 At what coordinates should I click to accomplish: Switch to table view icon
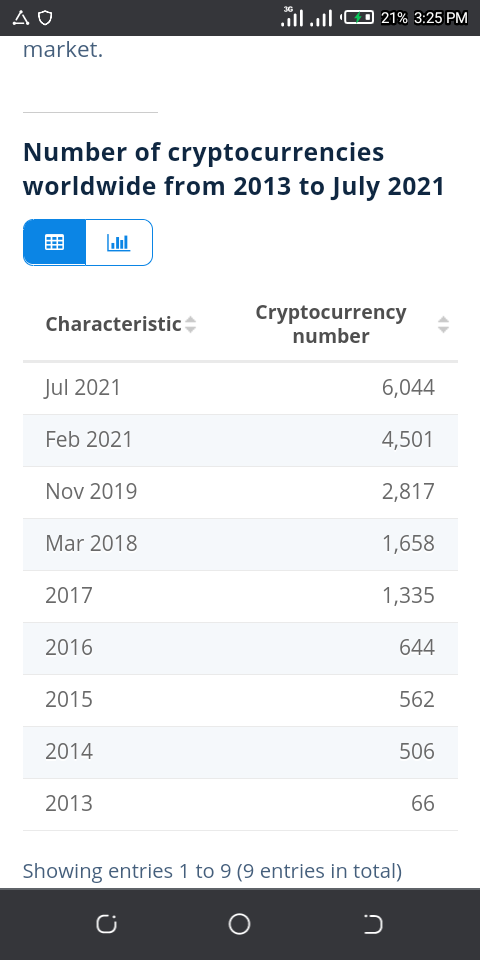coord(54,242)
